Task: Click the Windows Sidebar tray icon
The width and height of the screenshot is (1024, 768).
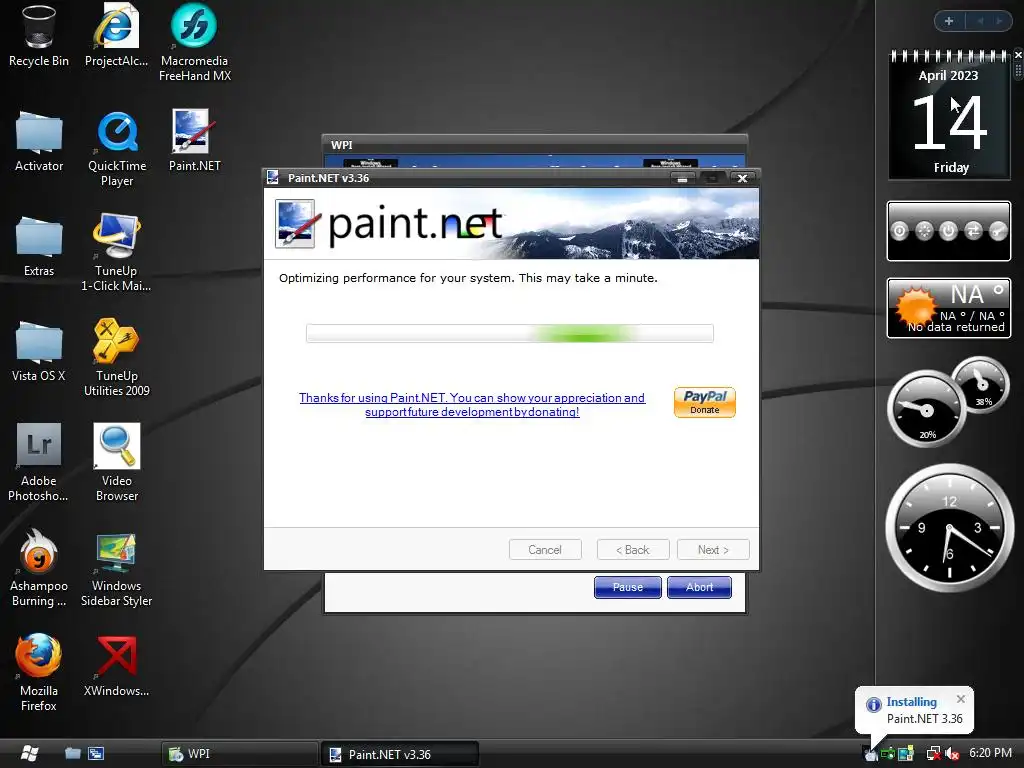Action: [906, 754]
